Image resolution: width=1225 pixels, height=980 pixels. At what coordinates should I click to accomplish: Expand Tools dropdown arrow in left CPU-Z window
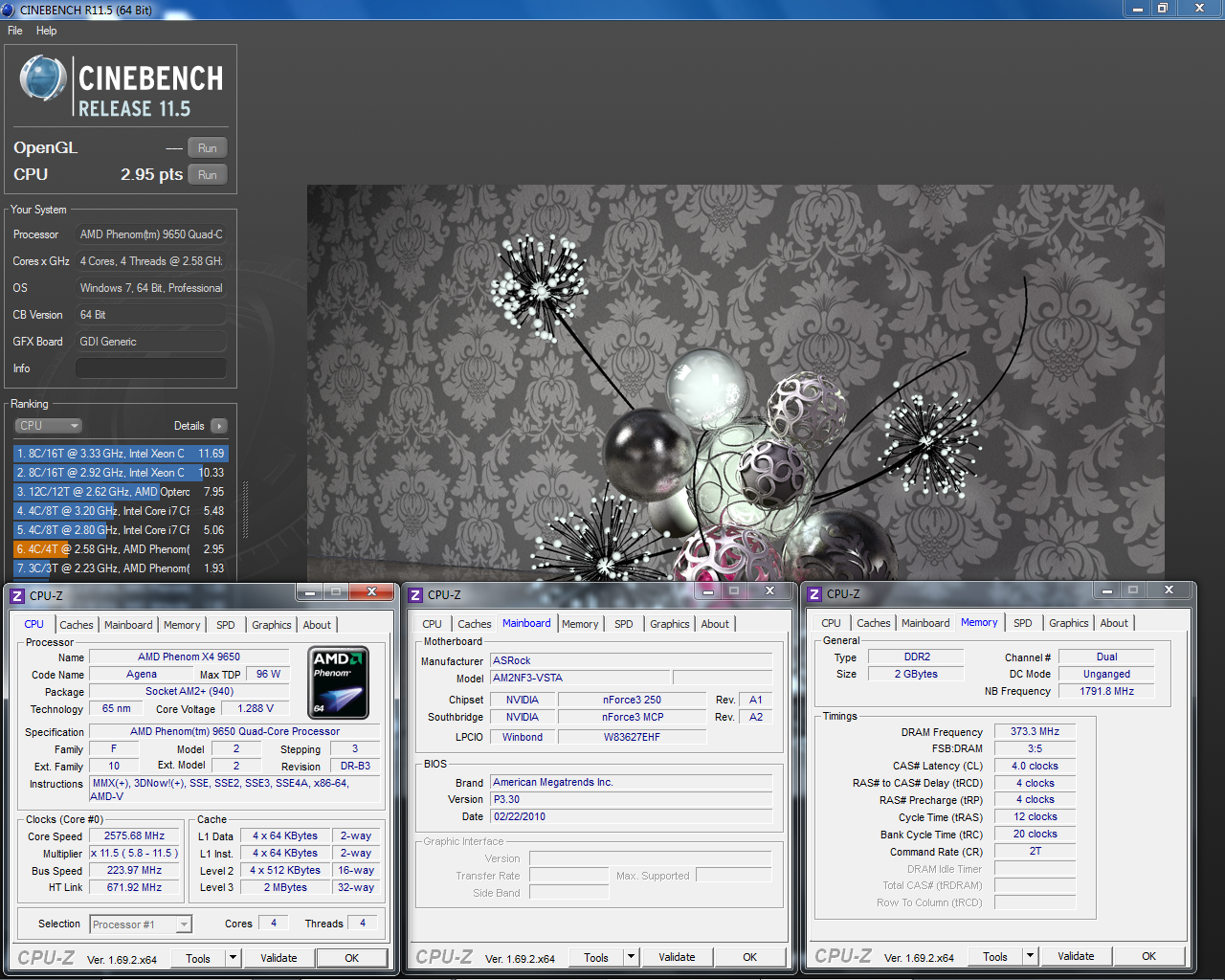233,958
